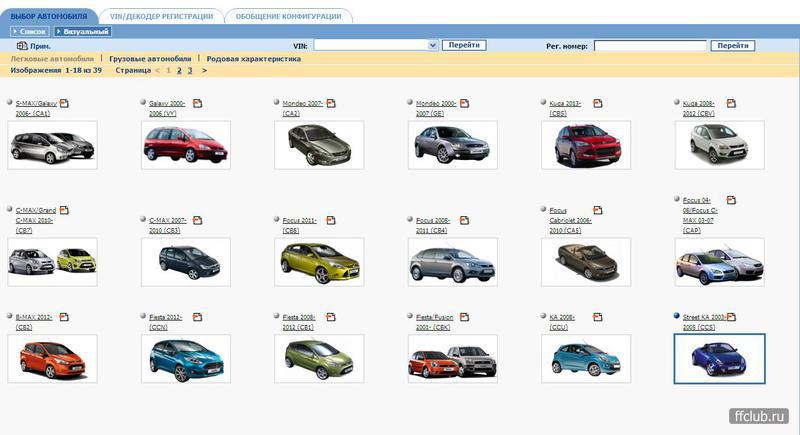Screen dimensions: 800x435
Task: Click Перейти button next to Рег. номер field
Action: tap(733, 46)
